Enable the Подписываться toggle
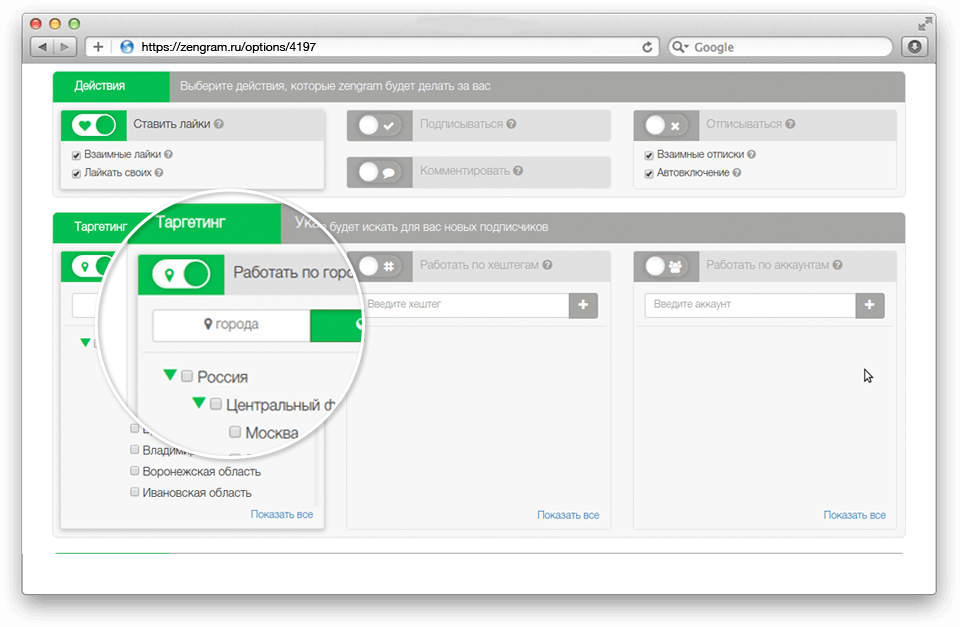This screenshot has height=627, width=960. (379, 125)
